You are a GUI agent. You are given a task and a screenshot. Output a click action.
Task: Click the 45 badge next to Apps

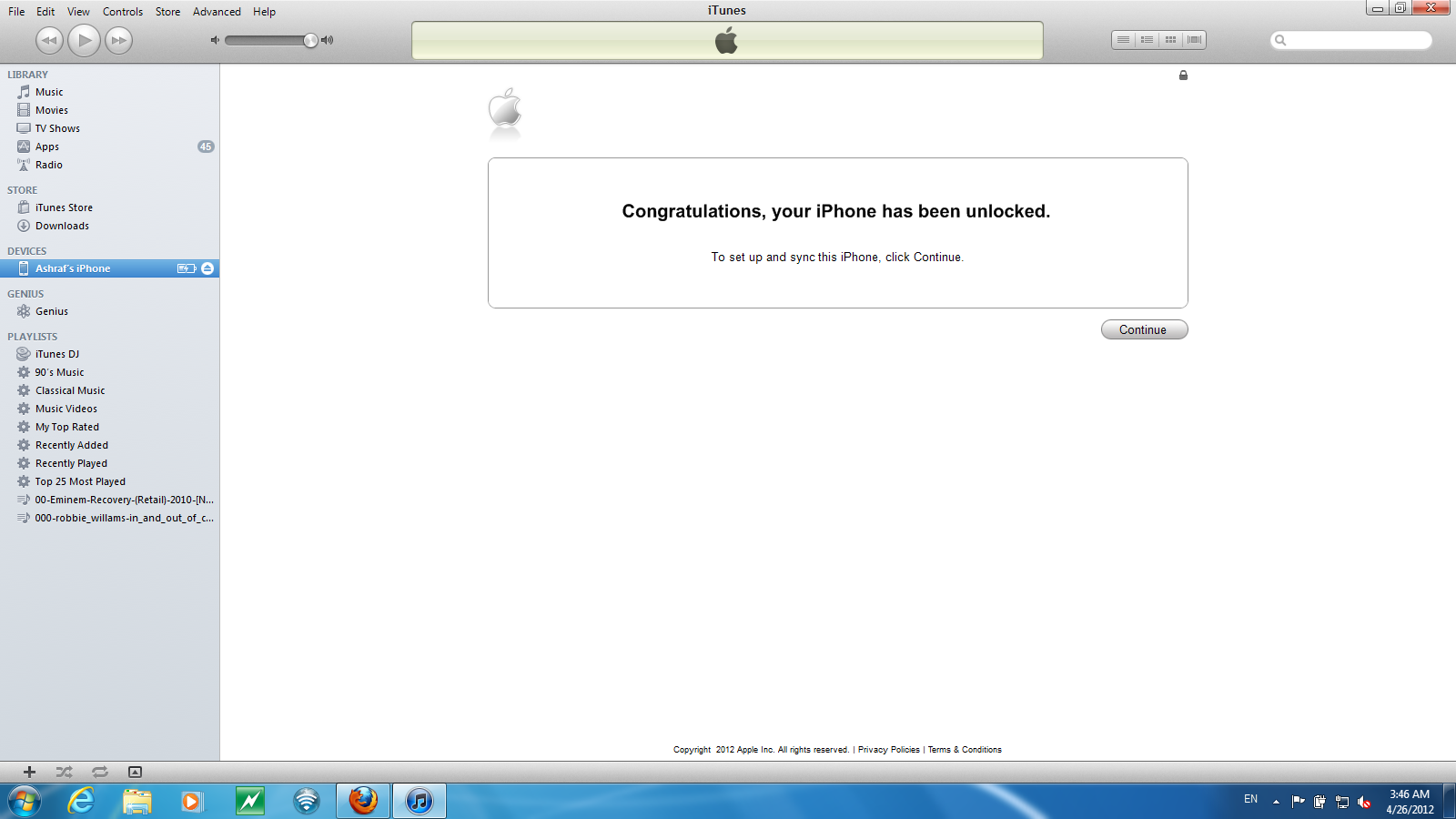point(206,147)
